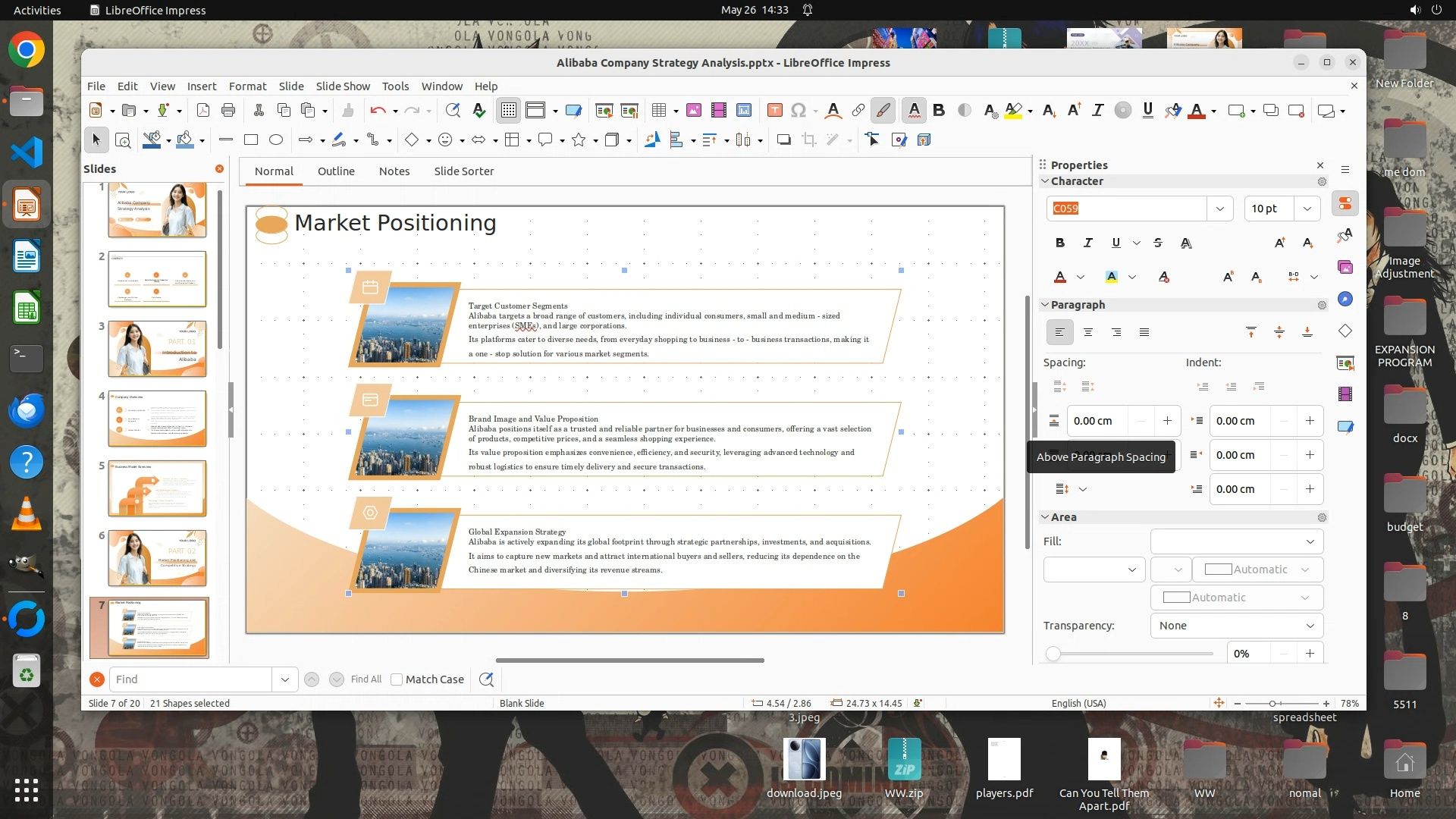The width and height of the screenshot is (1456, 819).
Task: Click the Undo icon
Action: pyautogui.click(x=378, y=111)
